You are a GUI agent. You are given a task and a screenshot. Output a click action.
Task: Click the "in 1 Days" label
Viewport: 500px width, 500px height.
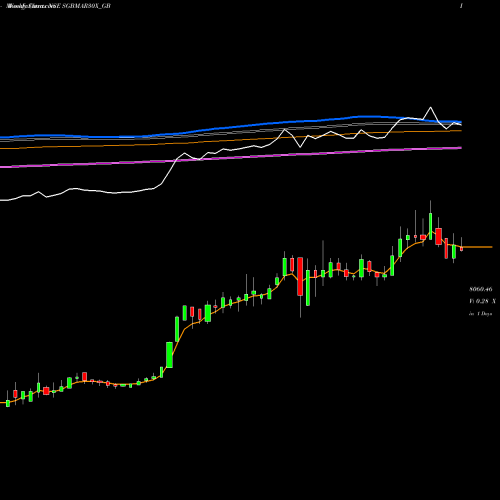[480, 314]
